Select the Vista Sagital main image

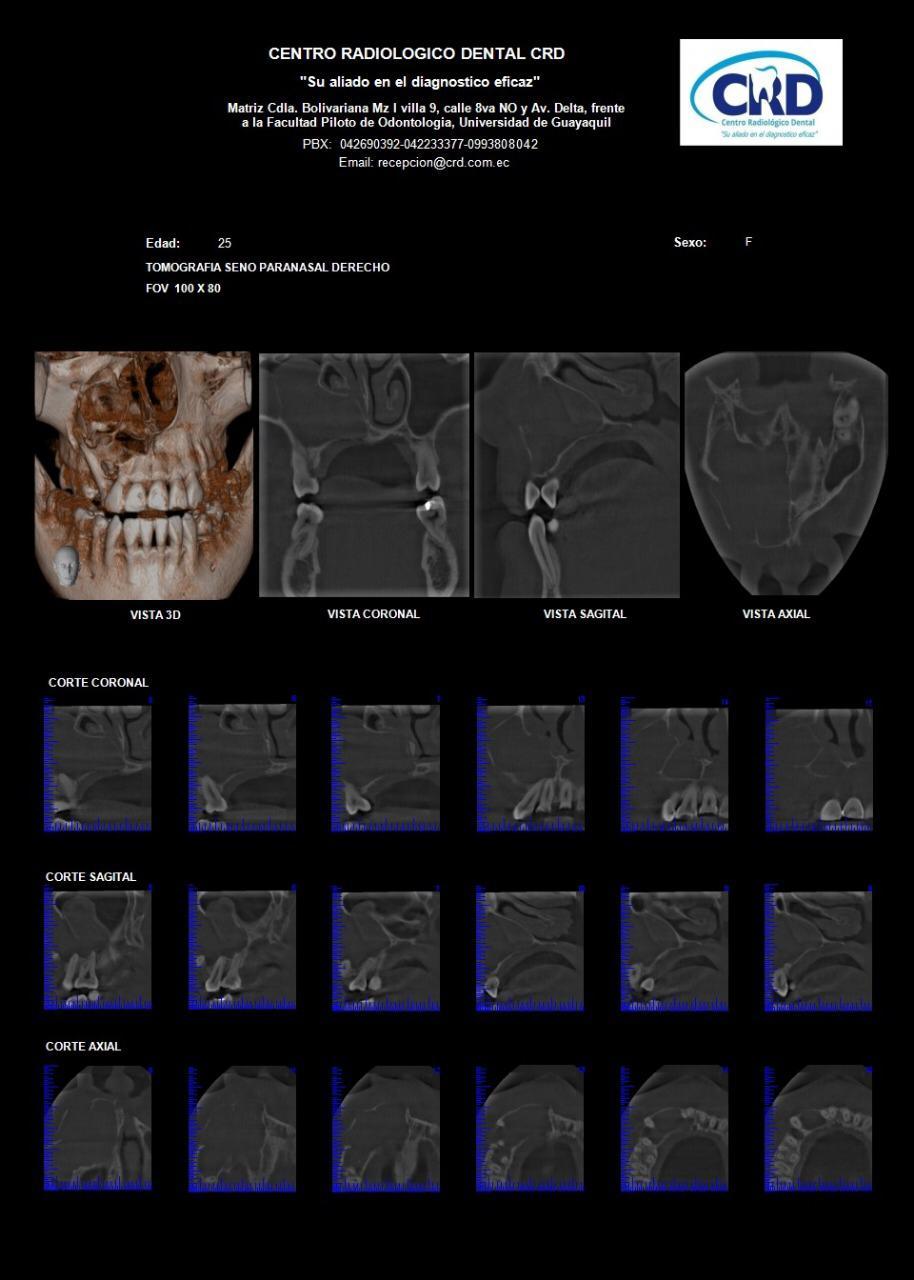click(x=577, y=475)
